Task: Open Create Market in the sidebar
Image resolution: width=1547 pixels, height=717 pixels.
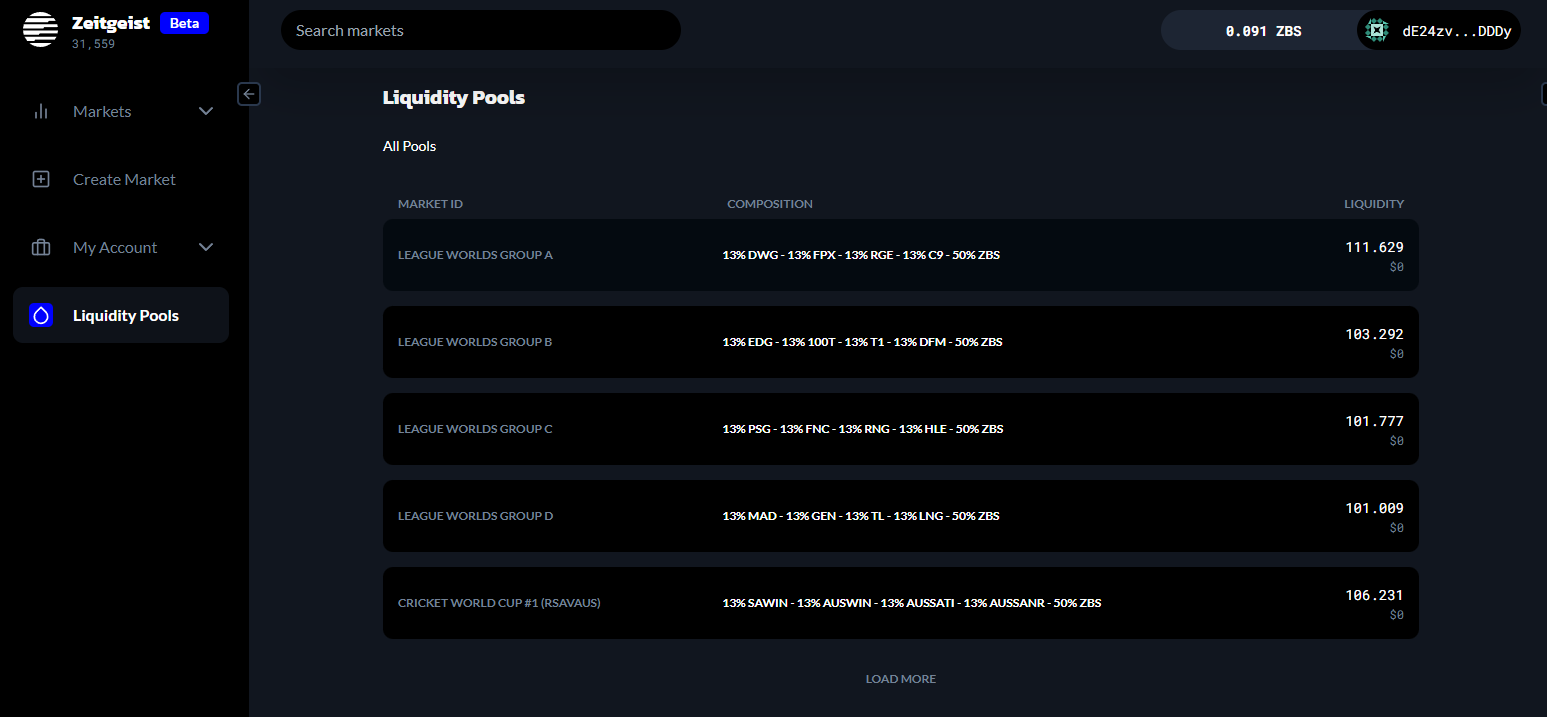Action: [x=121, y=179]
